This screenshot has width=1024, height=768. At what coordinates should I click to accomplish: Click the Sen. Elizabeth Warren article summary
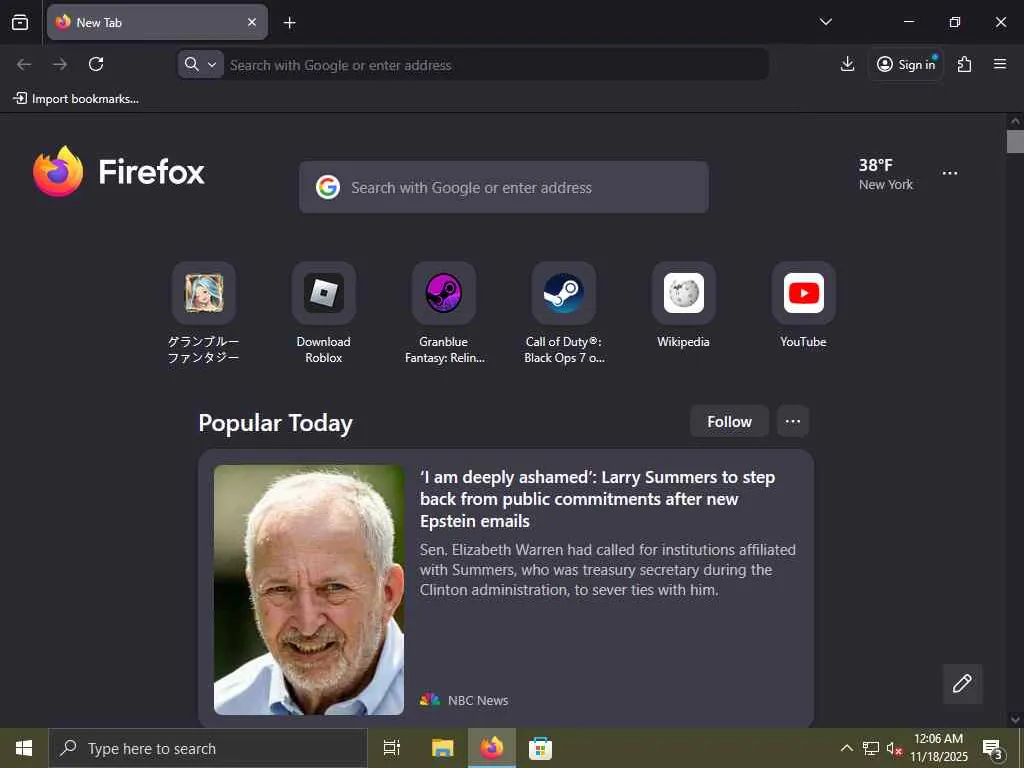click(607, 569)
